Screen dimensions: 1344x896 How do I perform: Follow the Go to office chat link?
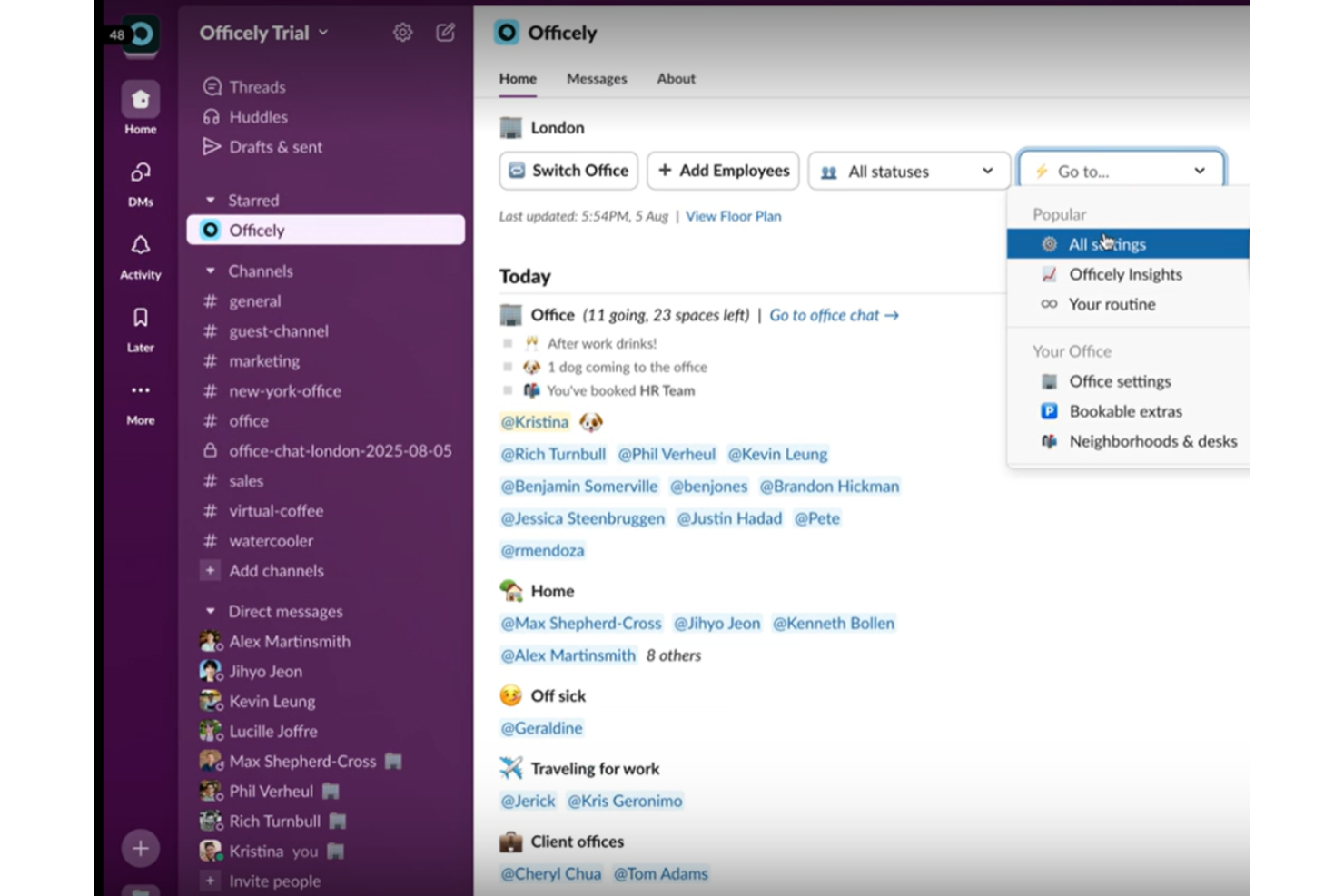[834, 315]
